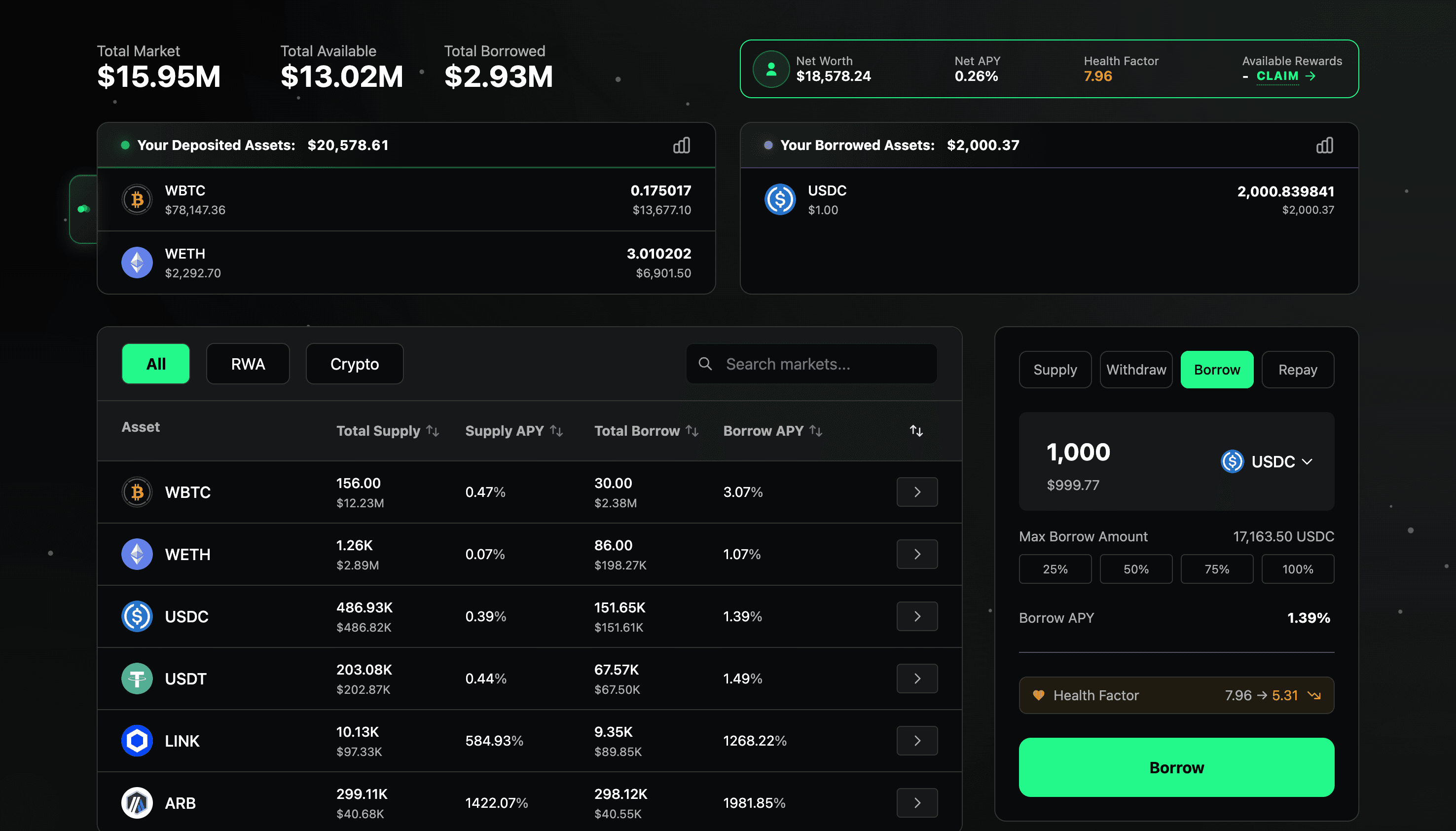Expand the ARB market row details

click(x=916, y=802)
